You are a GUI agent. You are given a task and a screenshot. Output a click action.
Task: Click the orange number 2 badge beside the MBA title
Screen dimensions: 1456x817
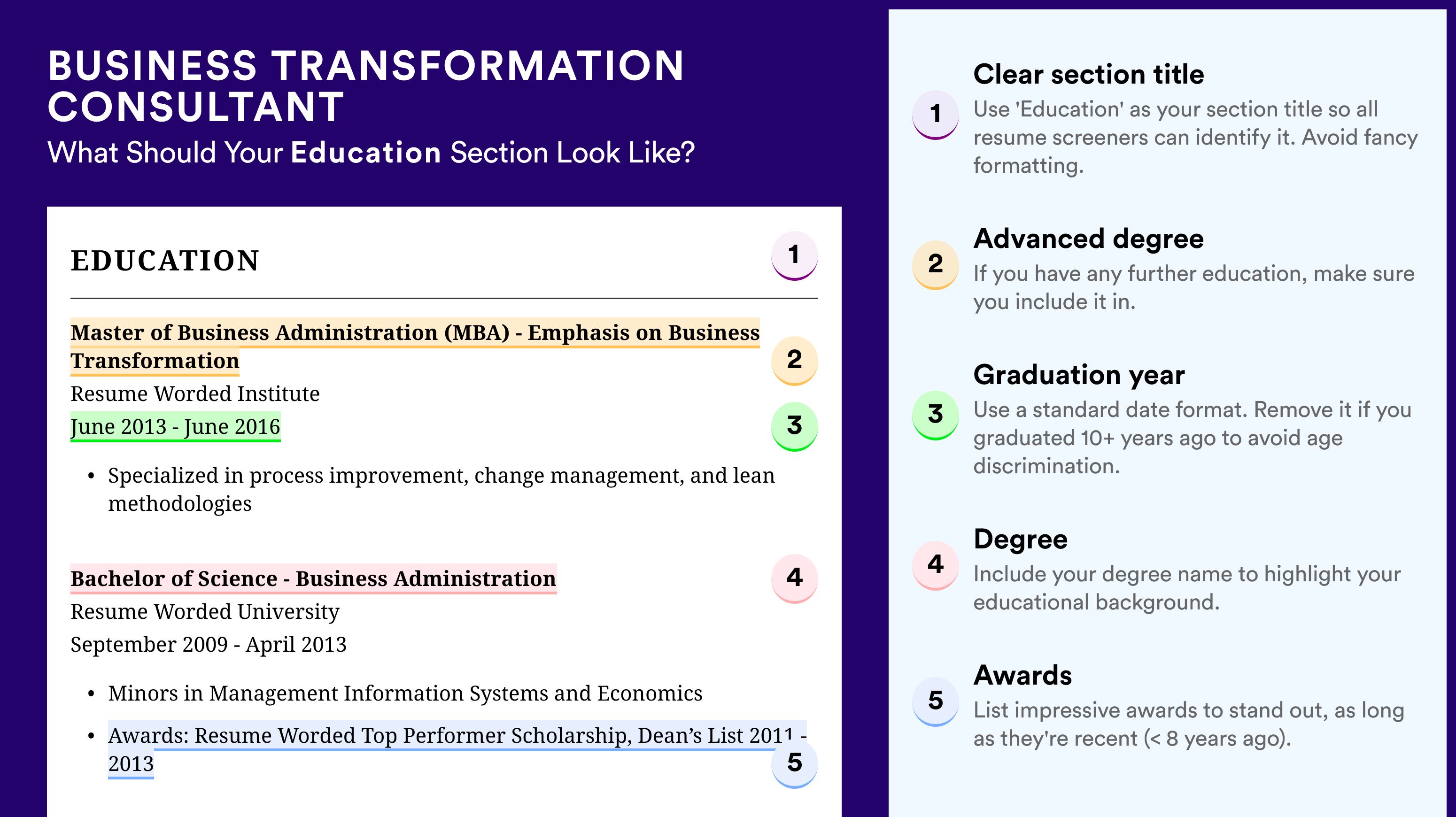pos(794,360)
